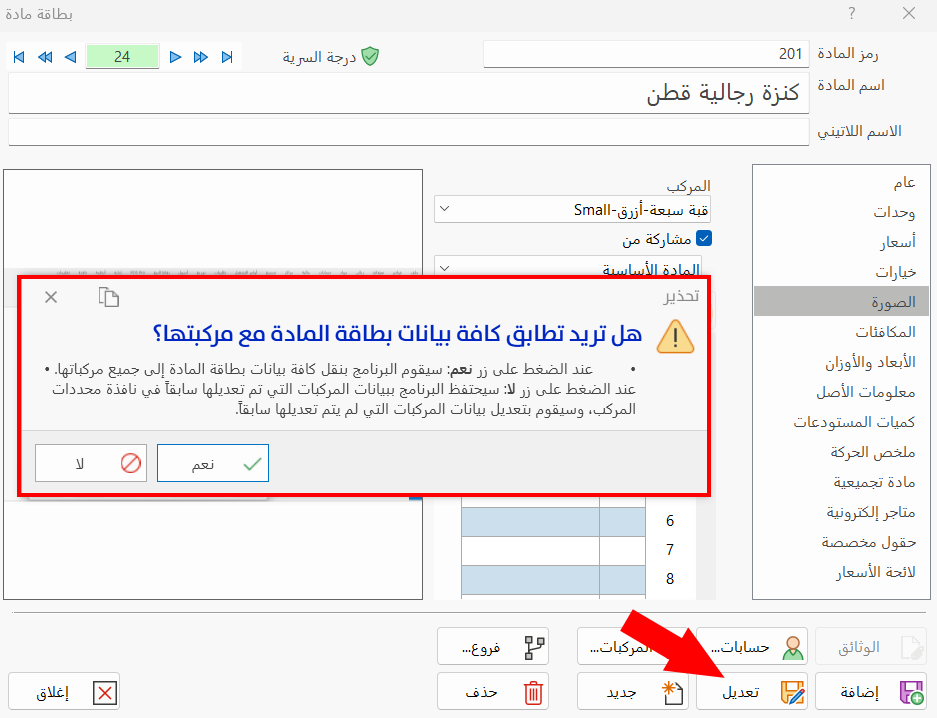The width and height of the screenshot is (937, 718).
Task: Switch to the عام tab
Action: 841,182
